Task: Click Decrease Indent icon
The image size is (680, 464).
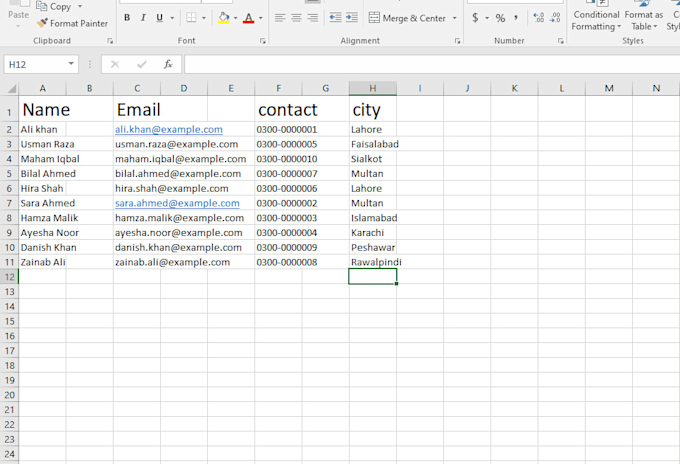Action: click(x=335, y=18)
